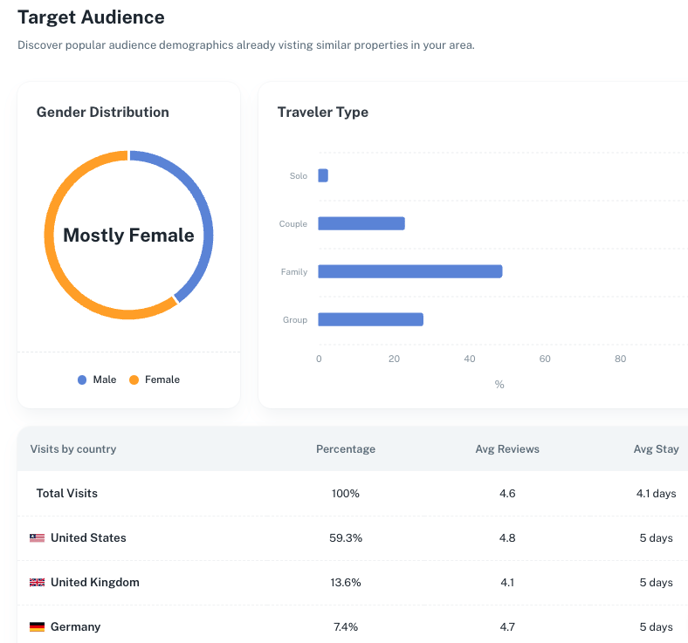Viewport: 688px width, 643px height.
Task: Select the United Kingdom row name
Action: [x=95, y=582]
